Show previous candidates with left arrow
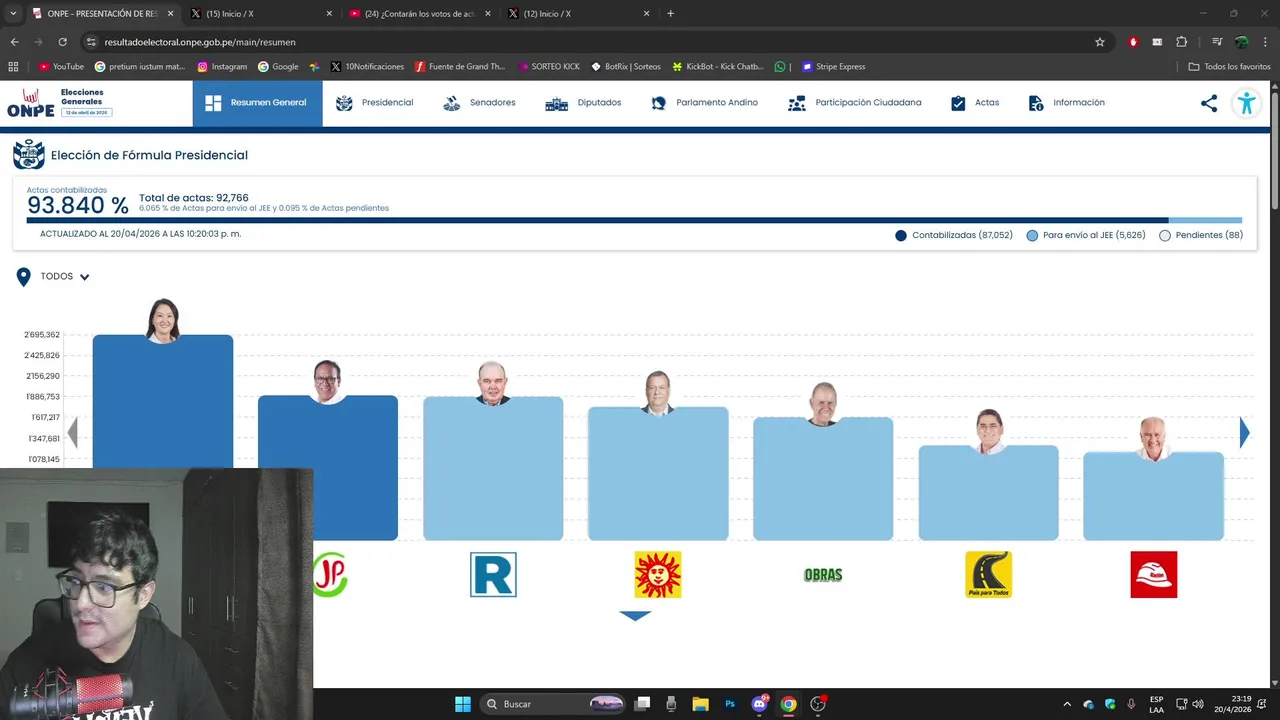Image resolution: width=1280 pixels, height=720 pixels. 72,432
